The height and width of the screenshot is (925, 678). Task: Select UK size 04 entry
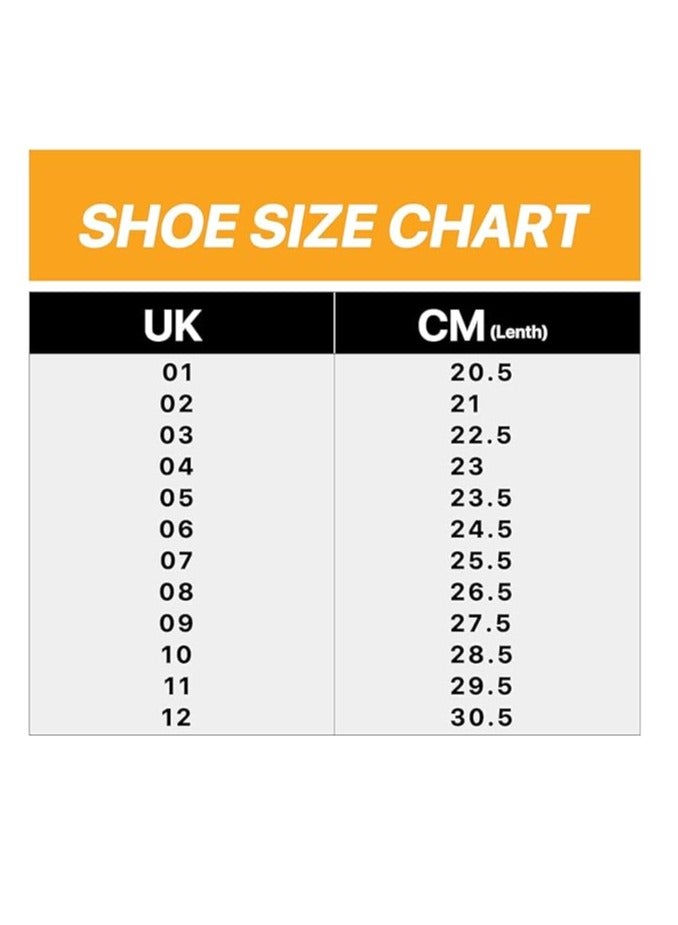[x=177, y=467]
